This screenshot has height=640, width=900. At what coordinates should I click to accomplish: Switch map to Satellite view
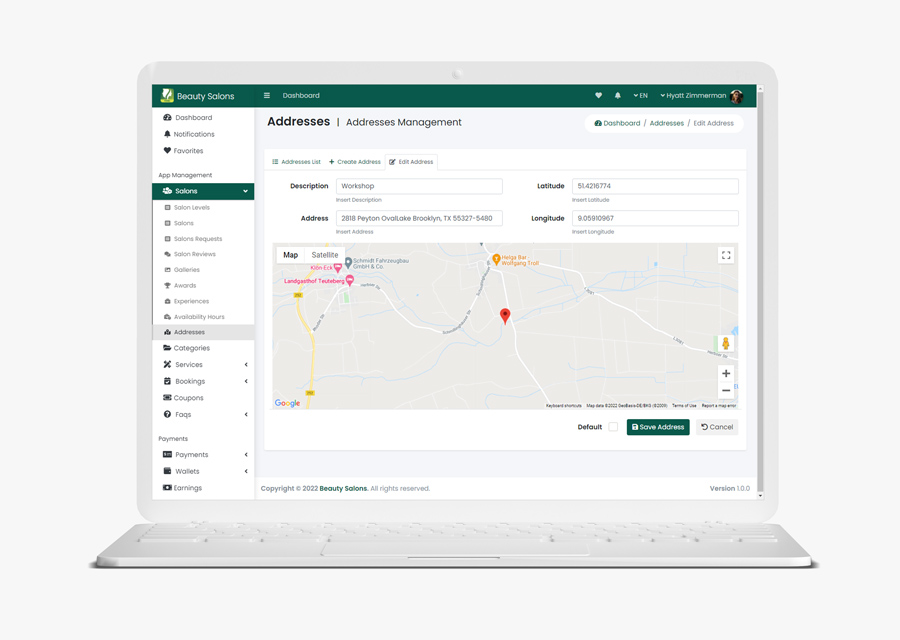coord(324,255)
